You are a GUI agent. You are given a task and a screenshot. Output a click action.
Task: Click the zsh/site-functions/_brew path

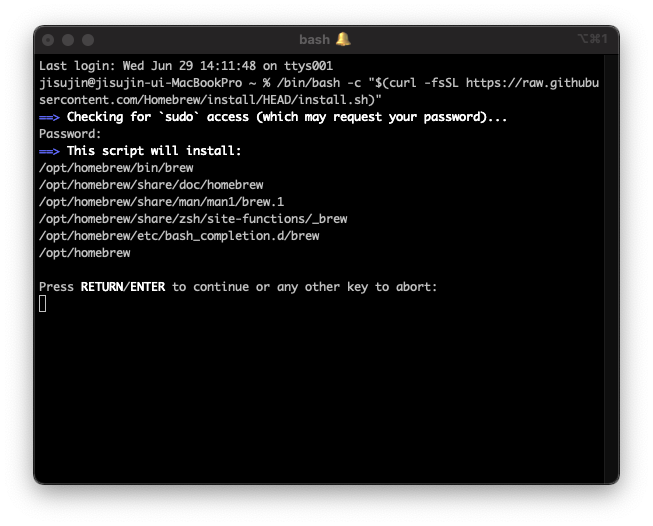(x=193, y=219)
